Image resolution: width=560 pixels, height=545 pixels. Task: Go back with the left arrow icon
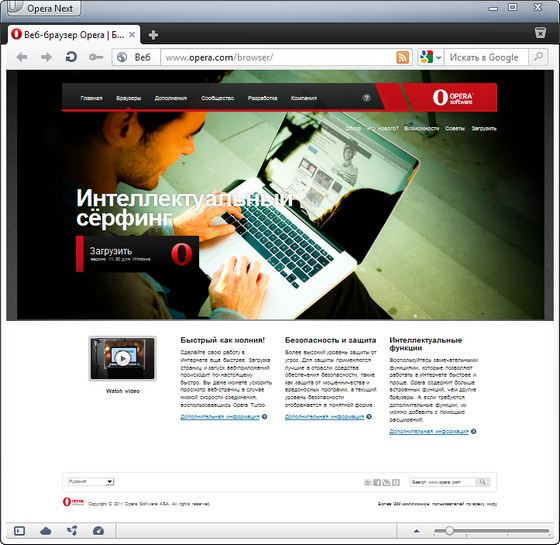coord(22,57)
